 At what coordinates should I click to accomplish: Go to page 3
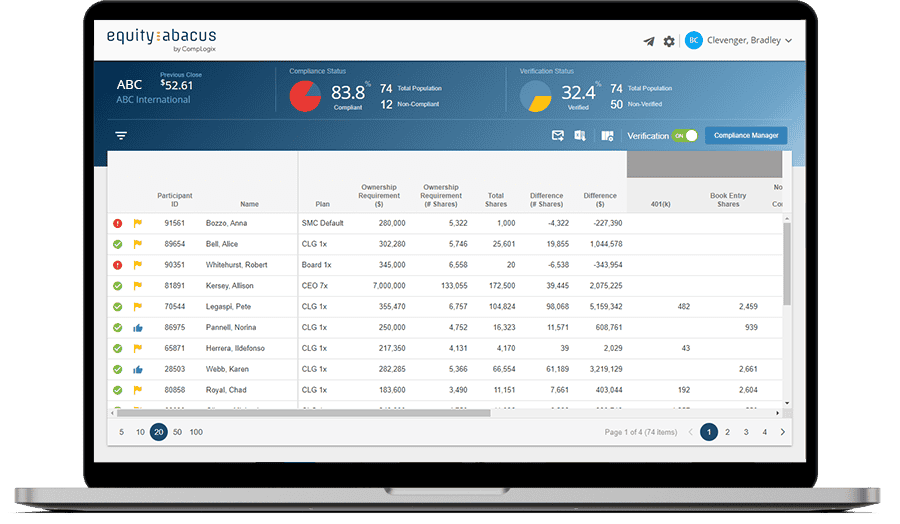click(x=746, y=432)
